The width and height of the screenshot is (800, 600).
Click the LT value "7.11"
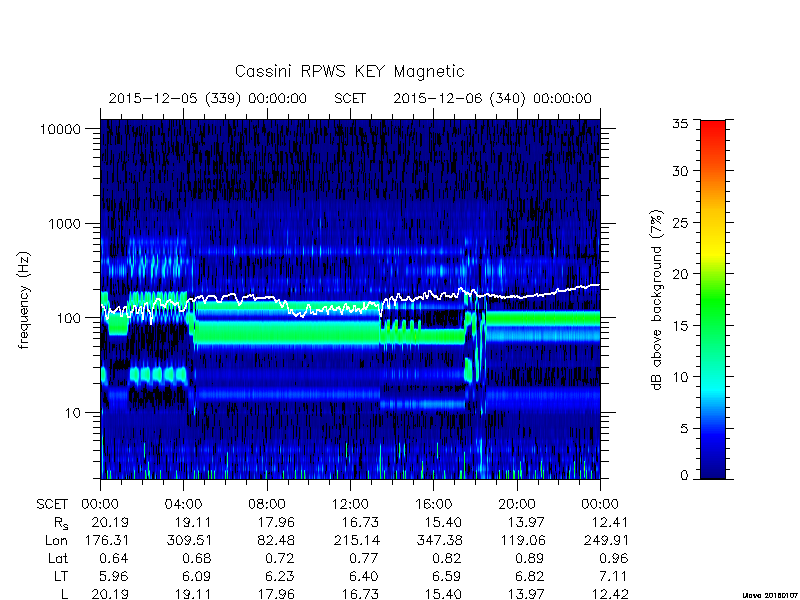614,576
